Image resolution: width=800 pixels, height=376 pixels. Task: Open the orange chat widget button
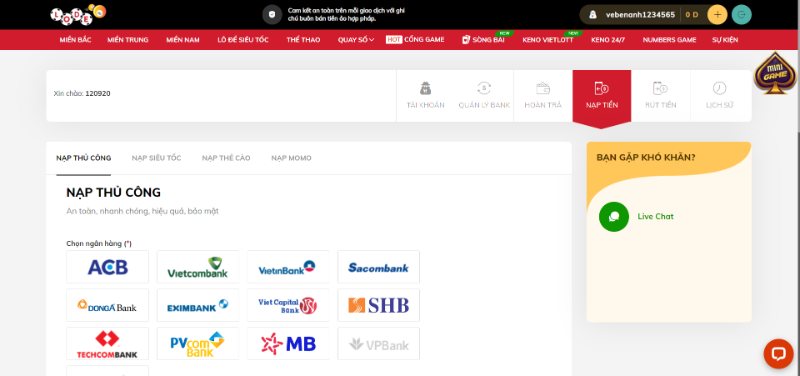tap(778, 354)
